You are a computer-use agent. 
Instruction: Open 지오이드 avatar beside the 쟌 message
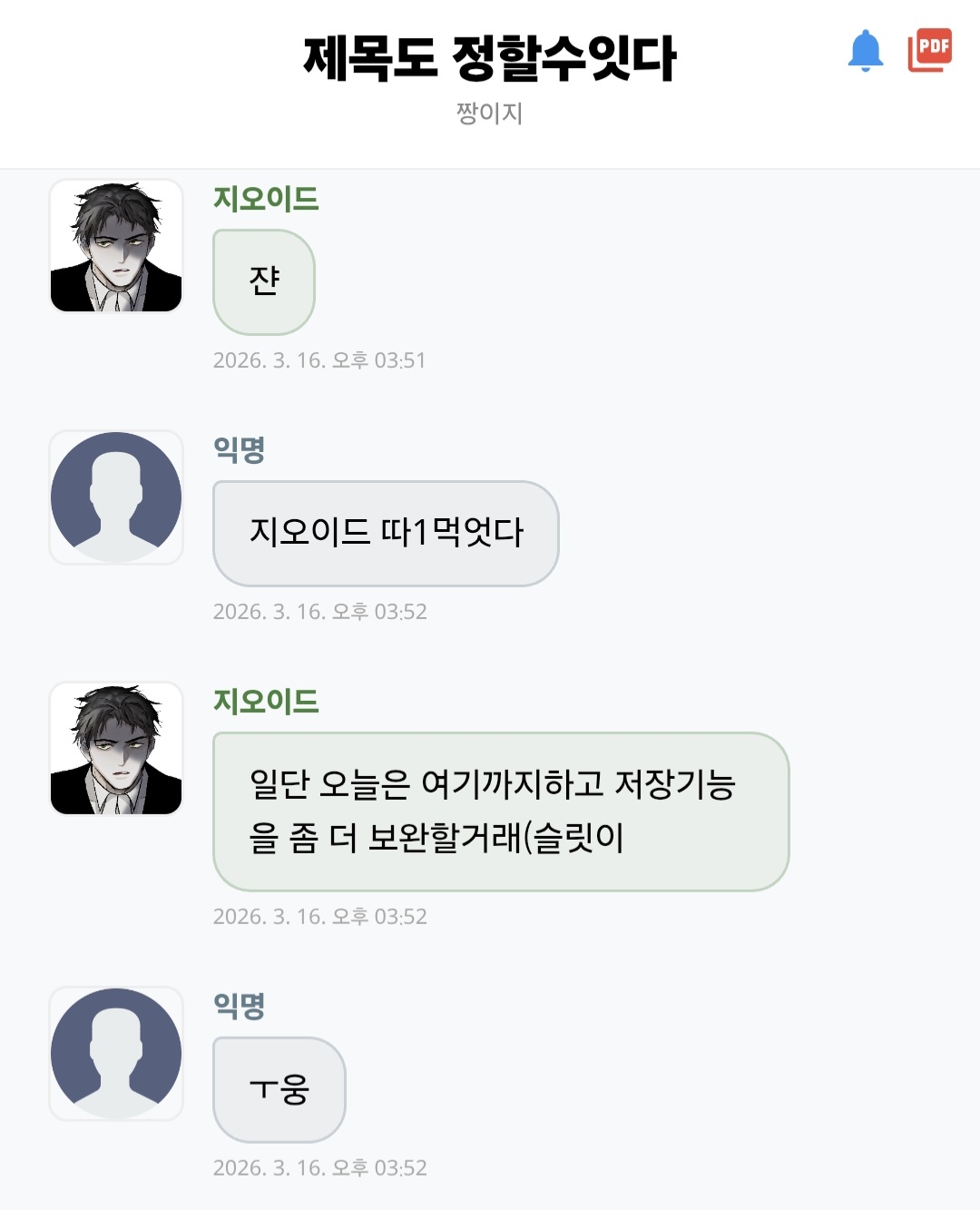(116, 246)
